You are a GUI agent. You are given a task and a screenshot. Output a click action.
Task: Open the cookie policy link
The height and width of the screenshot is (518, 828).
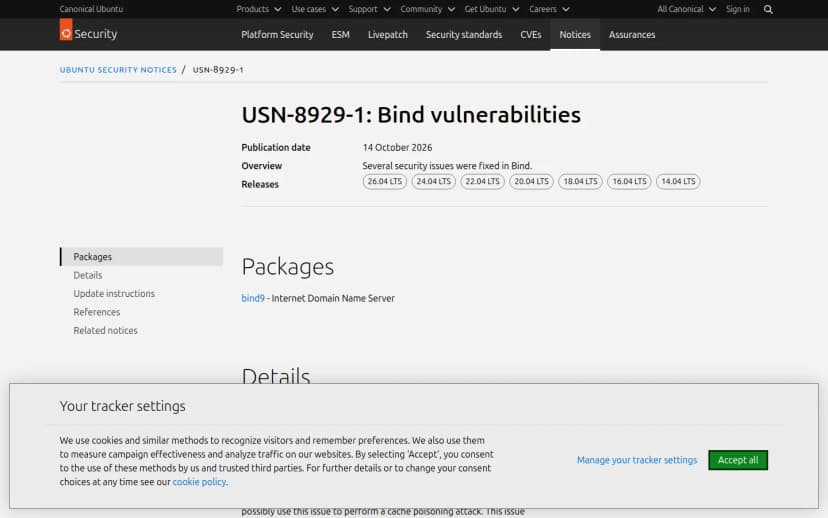199,482
